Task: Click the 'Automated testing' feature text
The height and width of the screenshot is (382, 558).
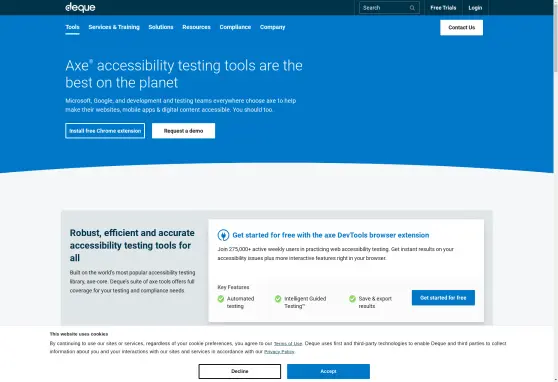Action: 241,302
